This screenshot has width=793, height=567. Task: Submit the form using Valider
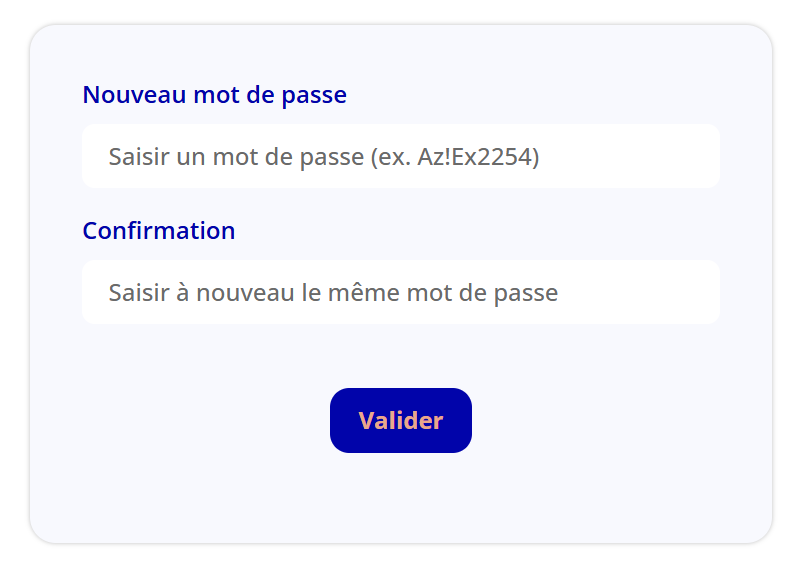point(400,420)
